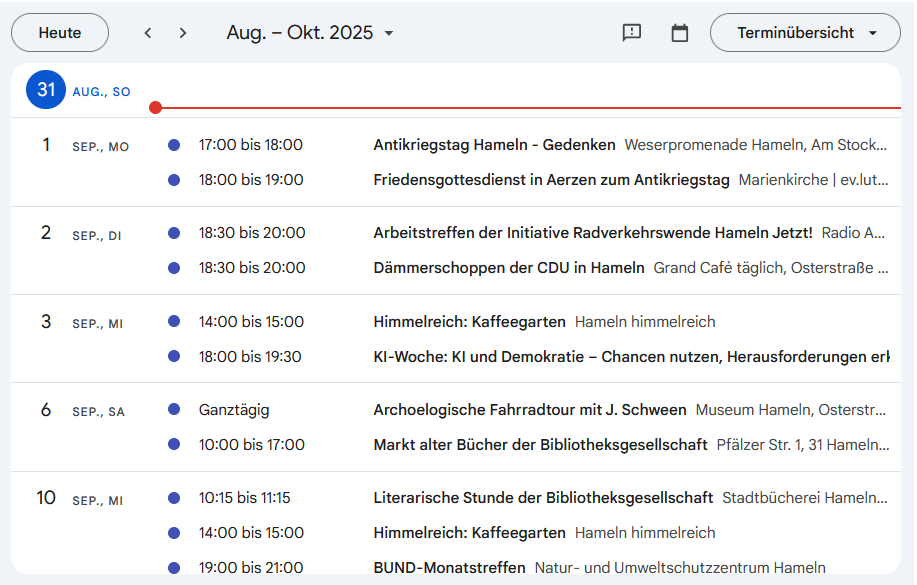Click blue dot beside BUND-Monatstreffen event
This screenshot has height=585, width=917.
pyautogui.click(x=174, y=568)
